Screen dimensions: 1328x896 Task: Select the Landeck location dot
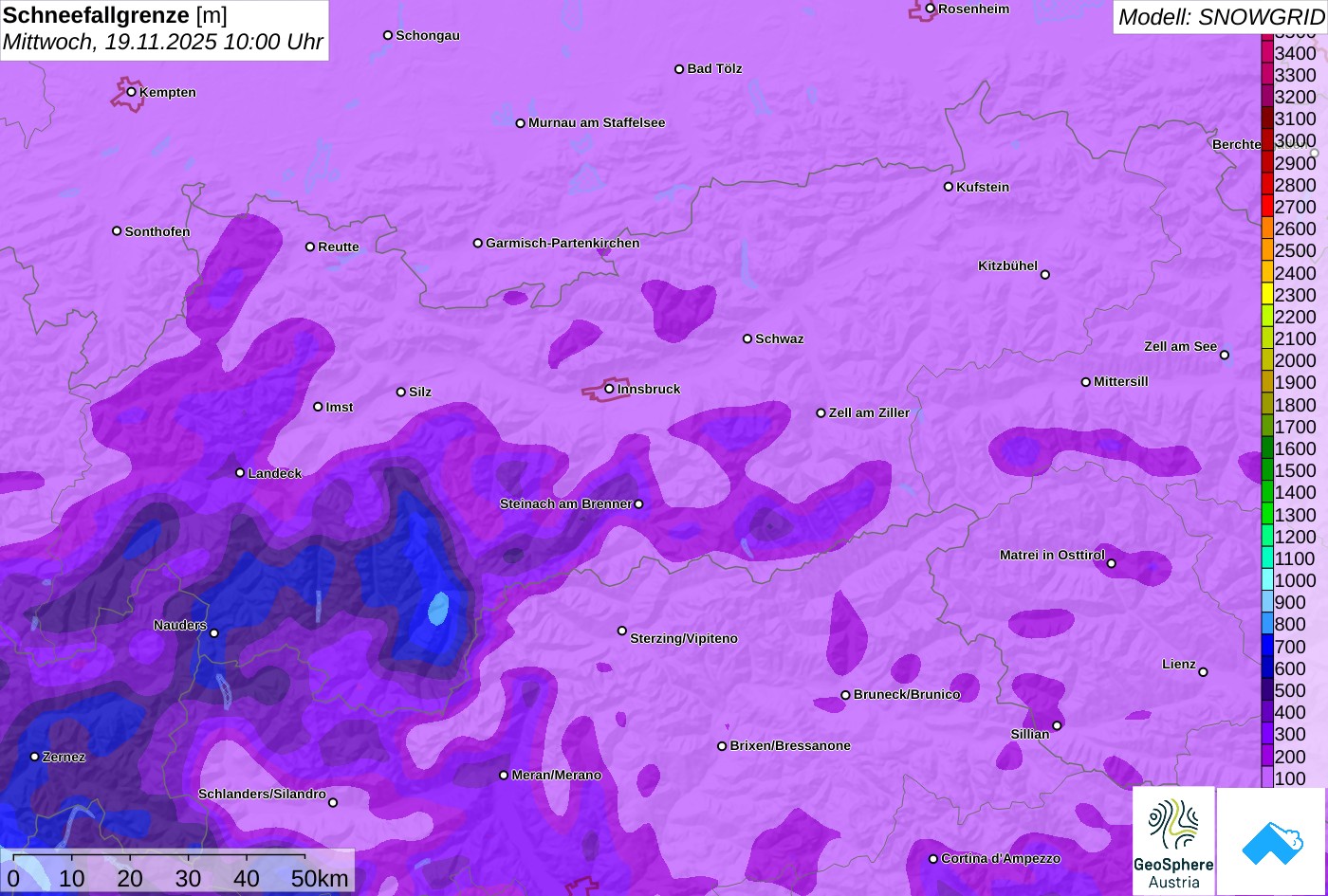tap(240, 473)
